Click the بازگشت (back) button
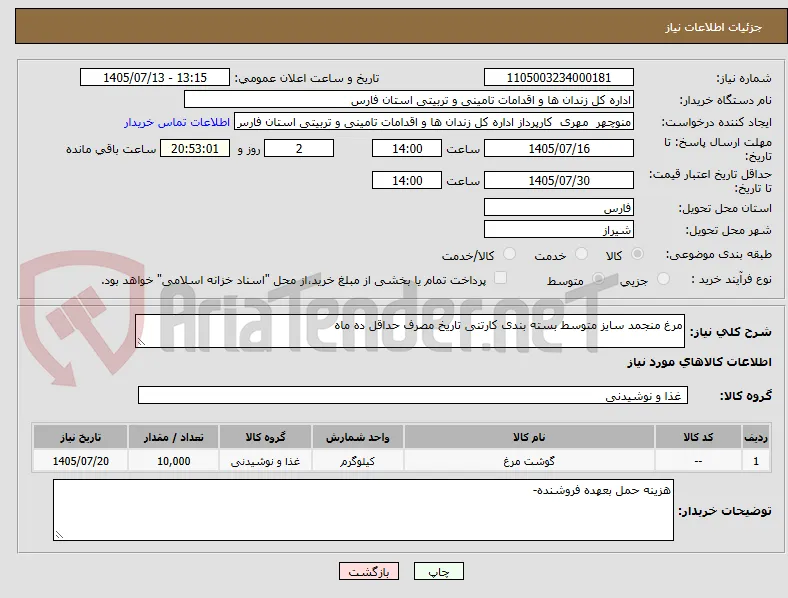Viewport: 788px width, 598px height. (369, 571)
